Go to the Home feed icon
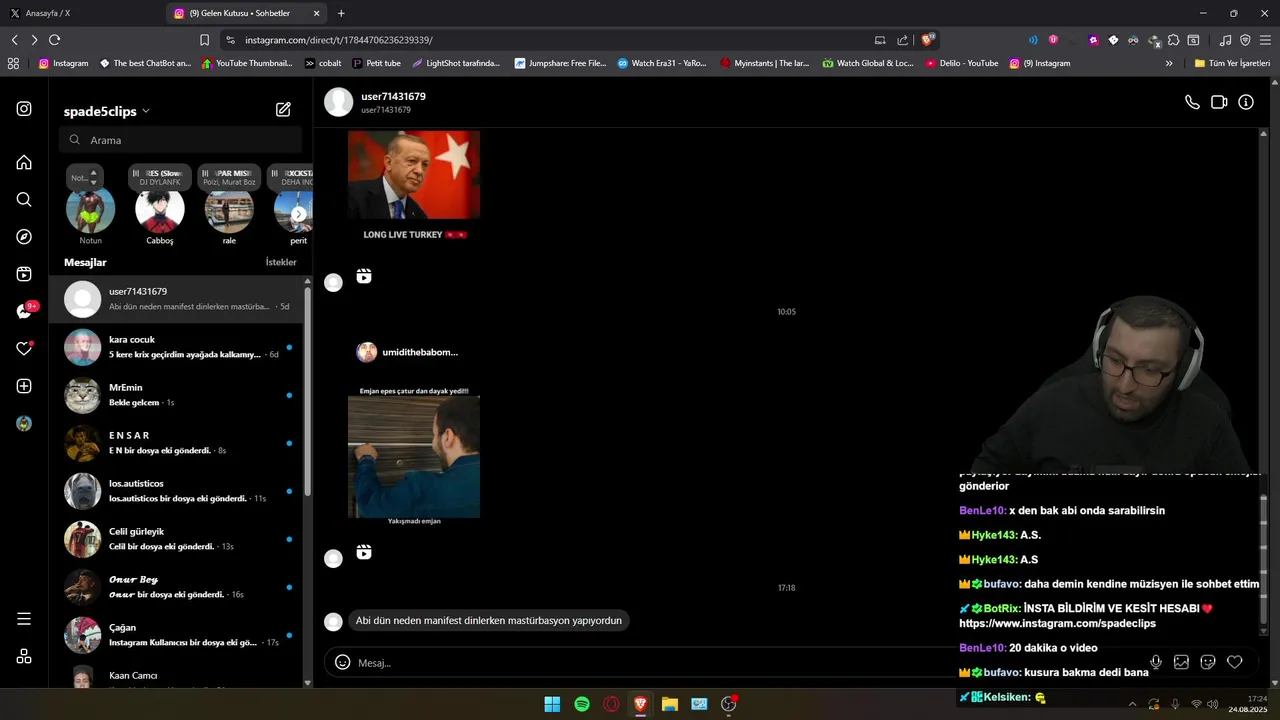 point(24,162)
